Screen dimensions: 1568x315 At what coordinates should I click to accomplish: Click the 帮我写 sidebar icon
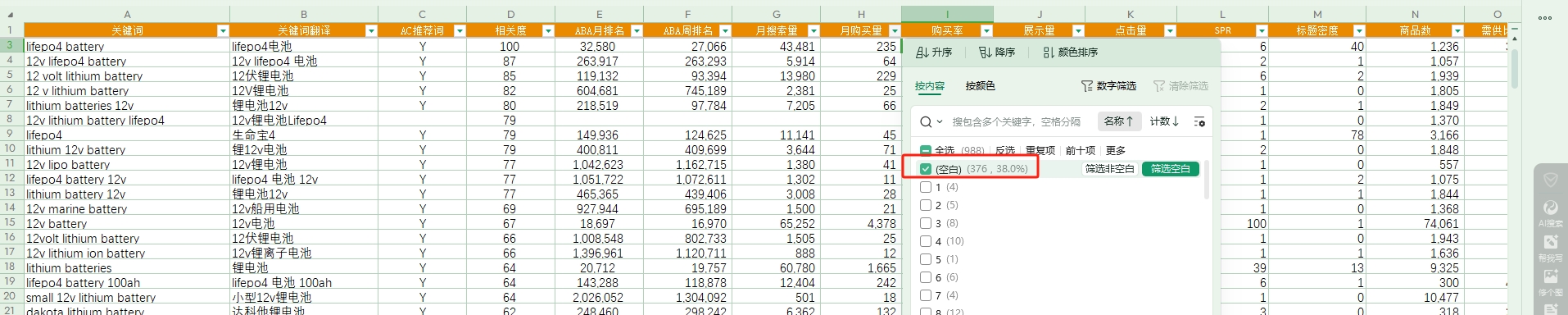tap(1550, 247)
